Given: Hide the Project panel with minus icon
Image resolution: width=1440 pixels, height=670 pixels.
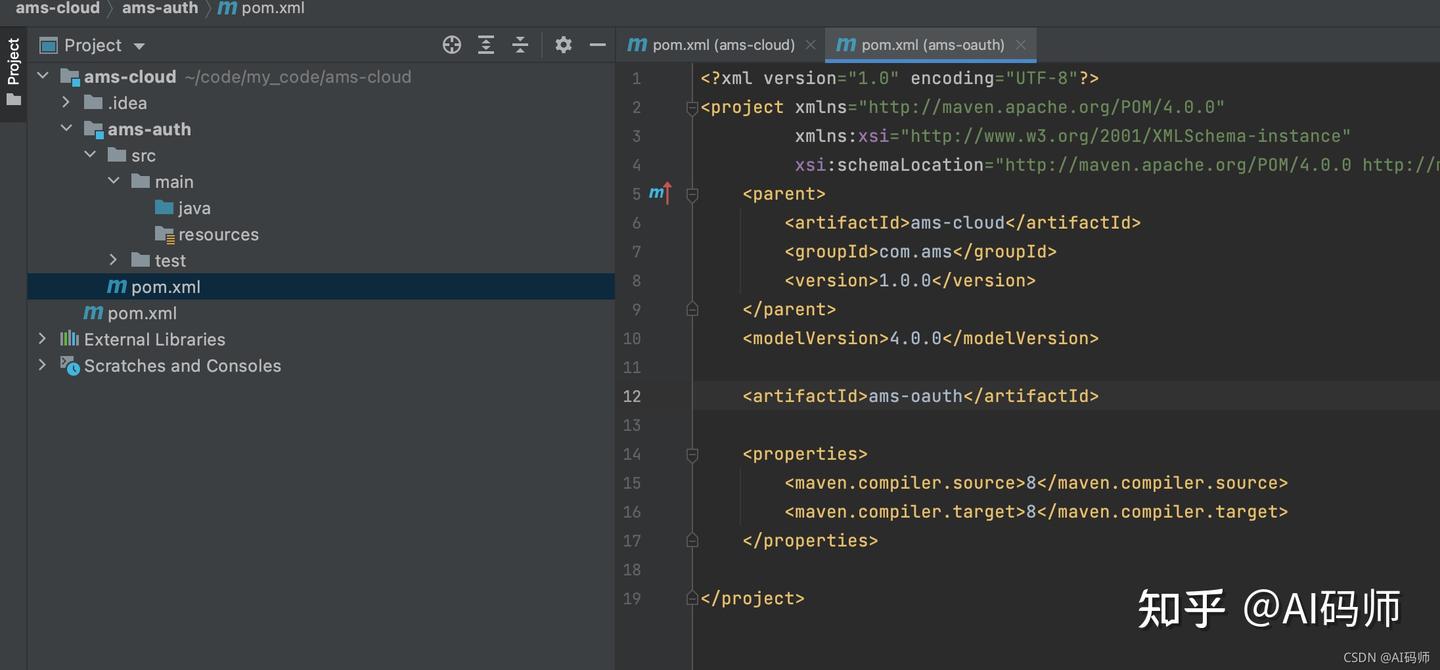Looking at the screenshot, I should 598,45.
